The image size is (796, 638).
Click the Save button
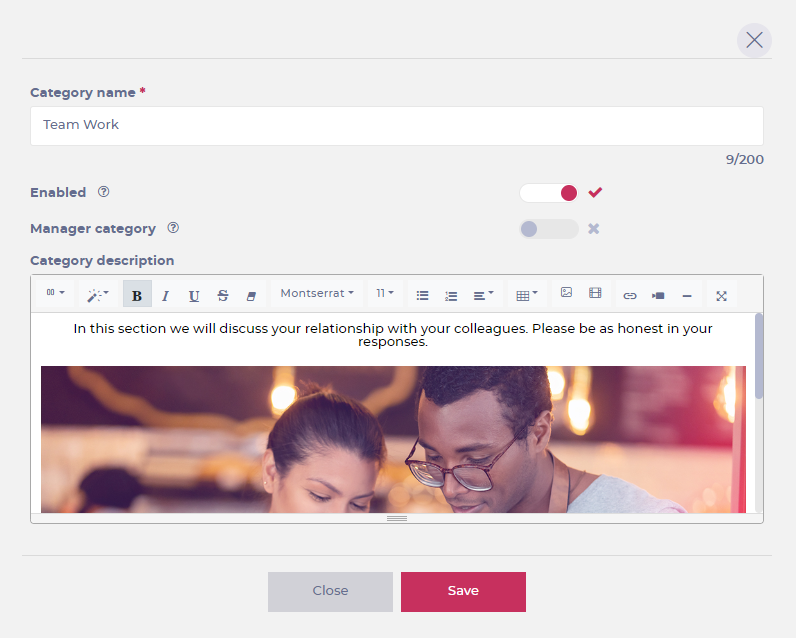pos(463,591)
